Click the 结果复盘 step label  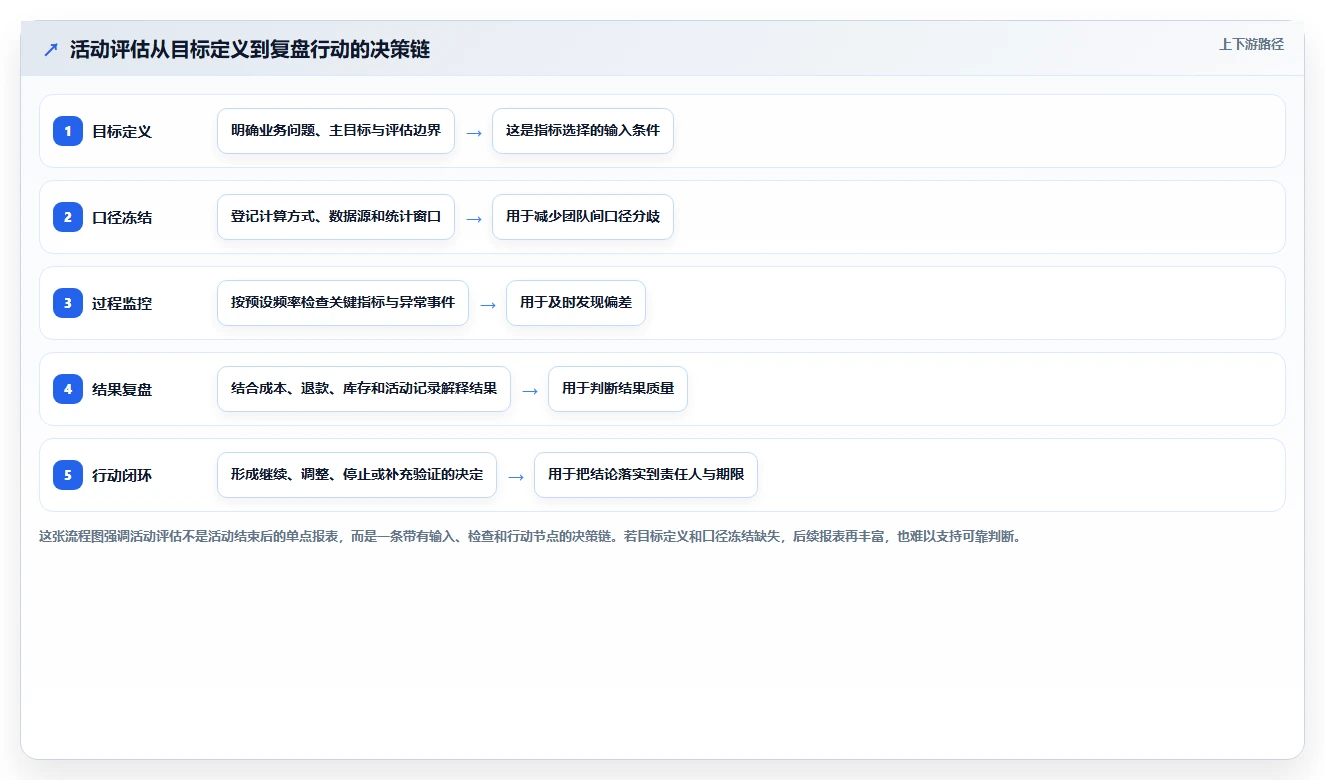pyautogui.click(x=122, y=389)
